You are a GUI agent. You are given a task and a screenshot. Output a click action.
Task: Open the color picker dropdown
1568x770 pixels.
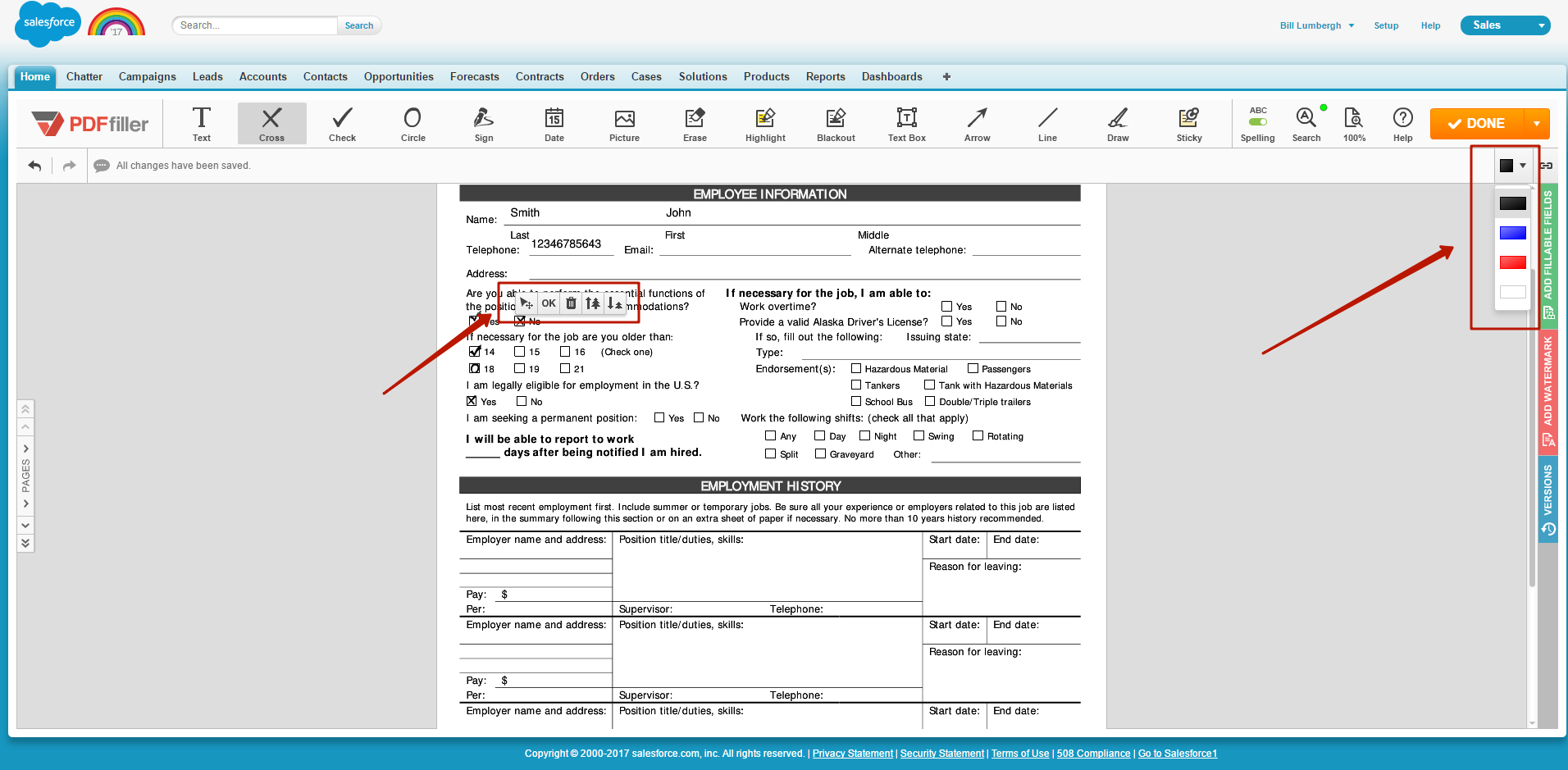1513,166
